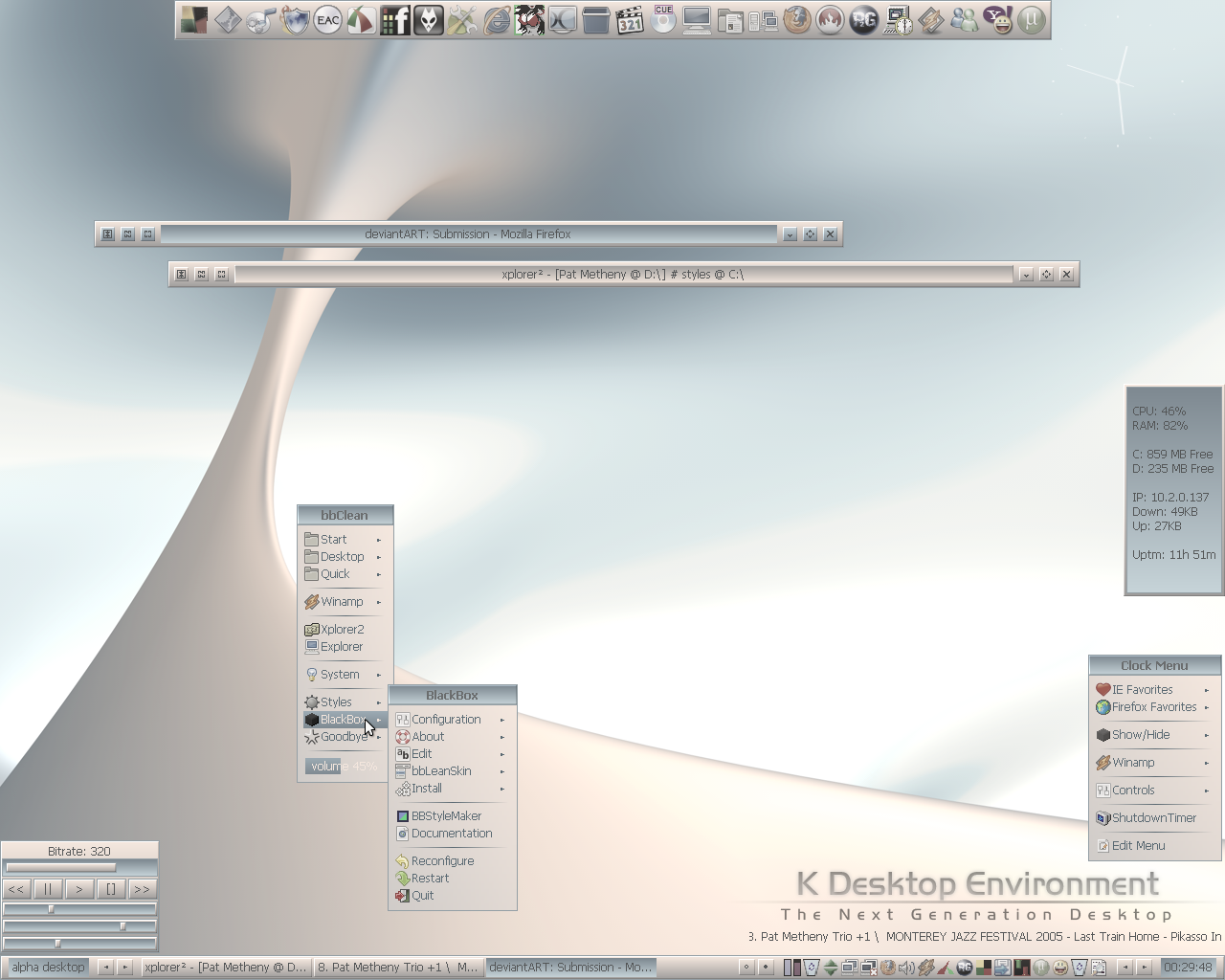Choose Restart in BlackBox menu
The height and width of the screenshot is (980, 1225).
(452, 879)
